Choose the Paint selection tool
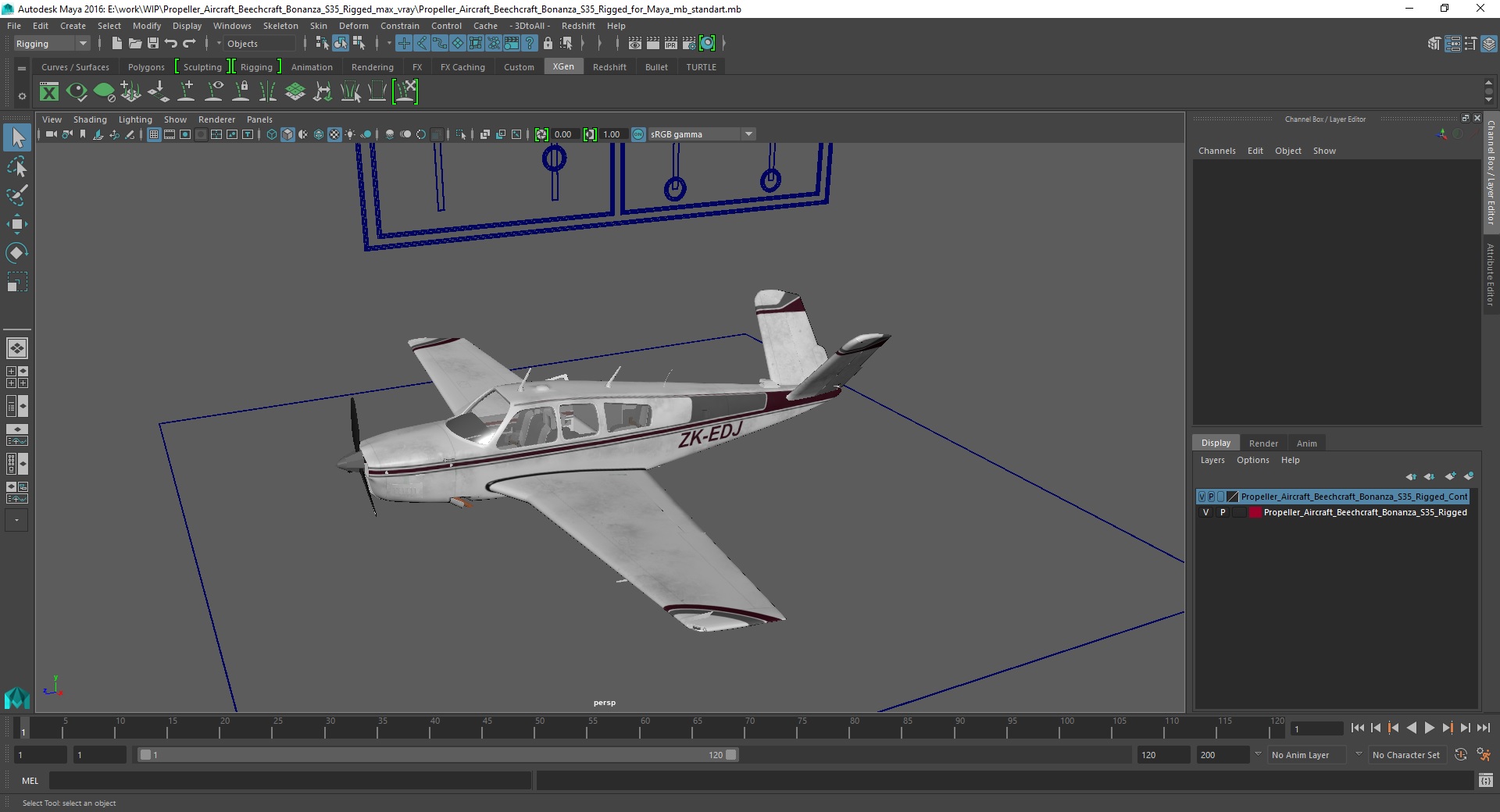Viewport: 1500px width, 812px height. coord(17,195)
